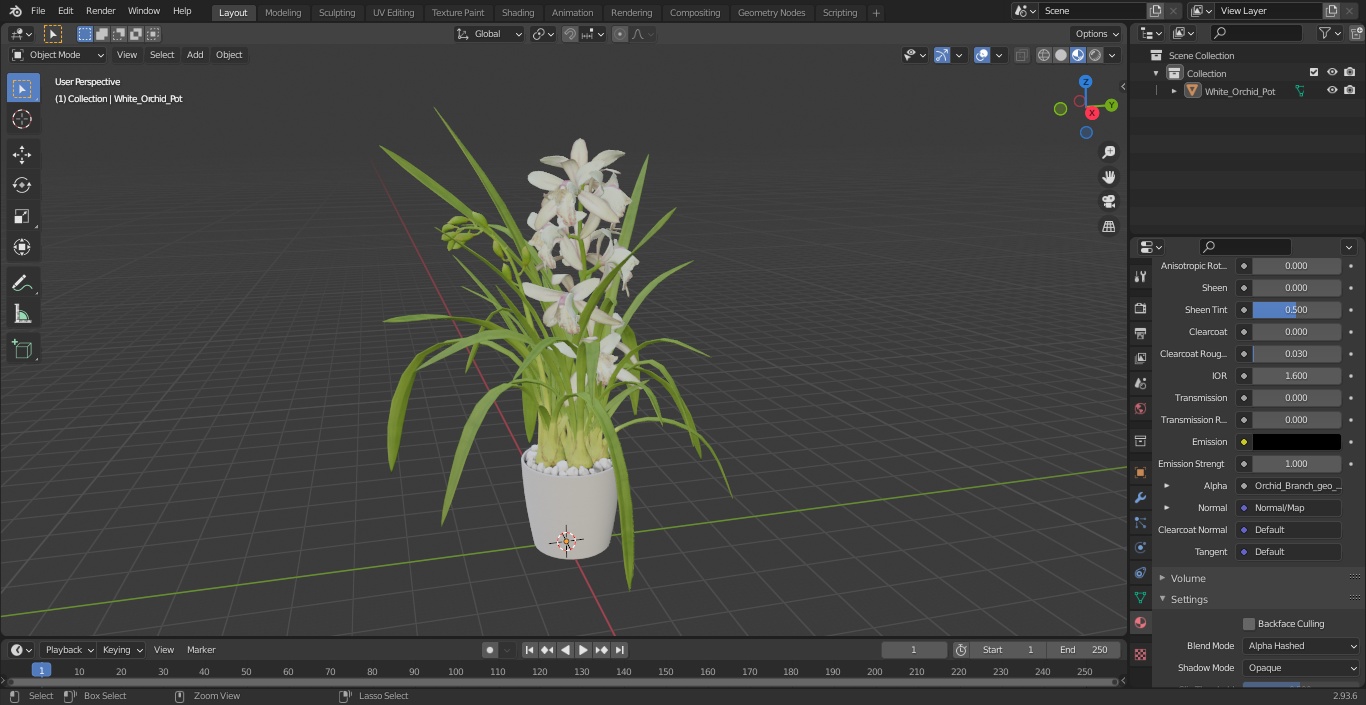Viewport: 1366px width, 705px height.
Task: Open the Shadow Mode Opaque dropdown
Action: 1301,668
